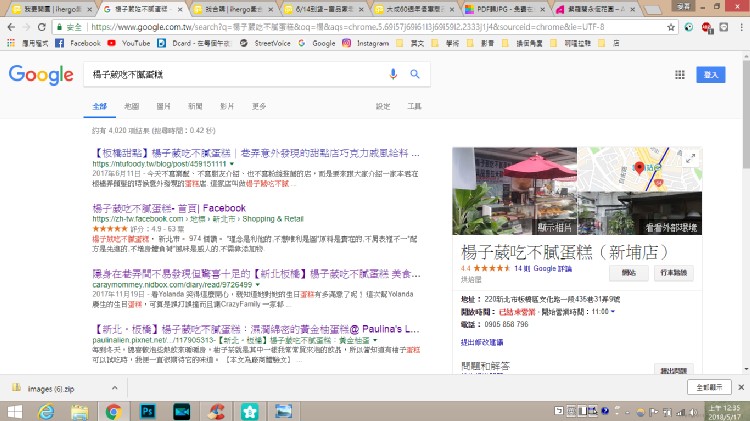Click the map thumbnail with red pin
The height and width of the screenshot is (421, 750).
tap(640, 169)
